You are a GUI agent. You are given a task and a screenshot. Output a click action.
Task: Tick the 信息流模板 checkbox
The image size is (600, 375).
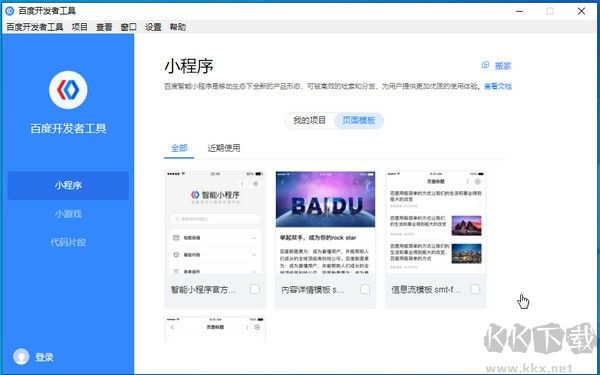(x=475, y=289)
